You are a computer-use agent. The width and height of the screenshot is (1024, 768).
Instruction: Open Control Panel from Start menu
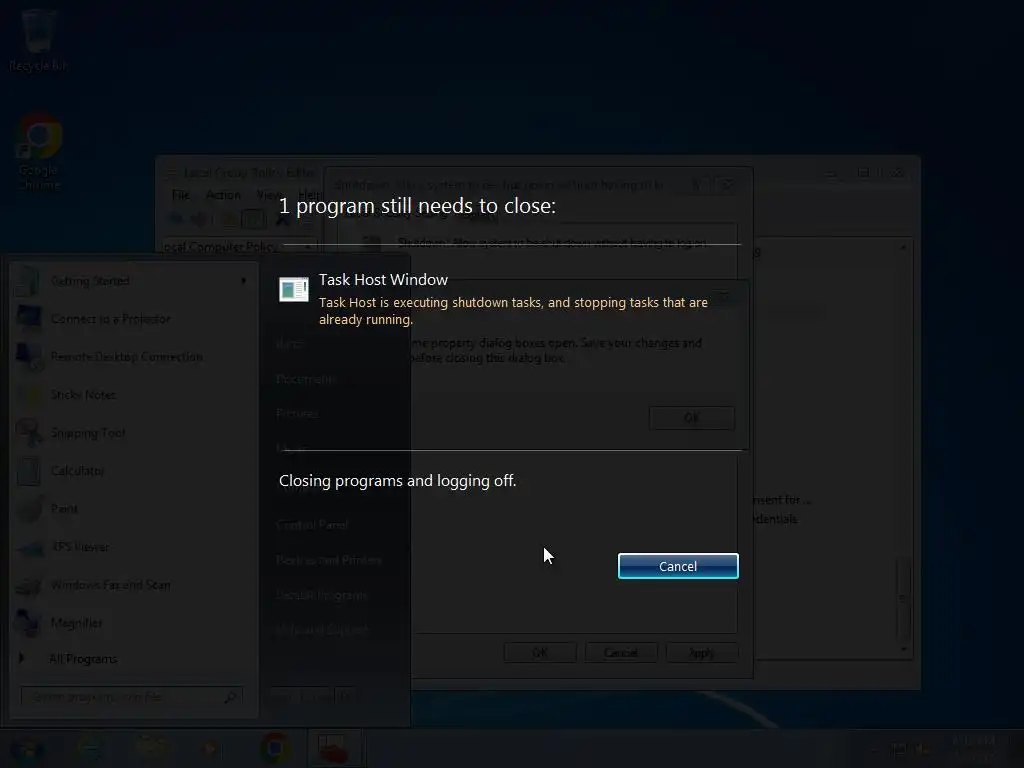312,524
